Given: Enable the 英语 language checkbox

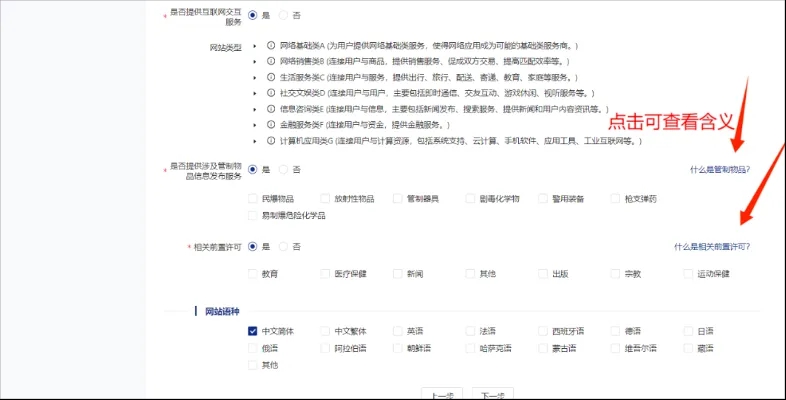Looking at the screenshot, I should pyautogui.click(x=397, y=331).
